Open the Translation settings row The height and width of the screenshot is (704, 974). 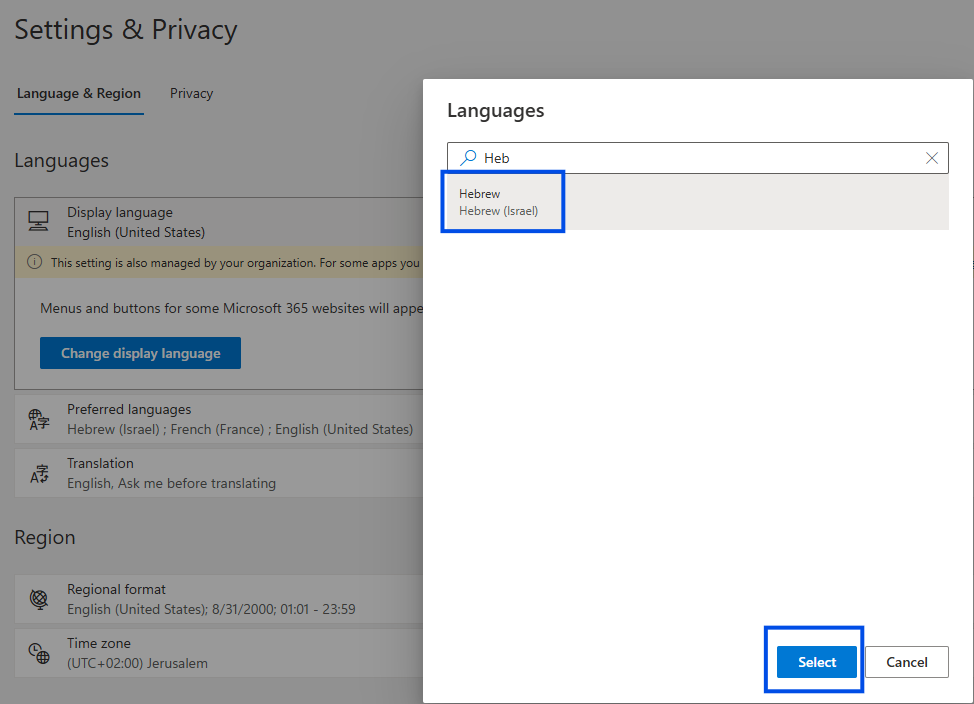tap(219, 473)
